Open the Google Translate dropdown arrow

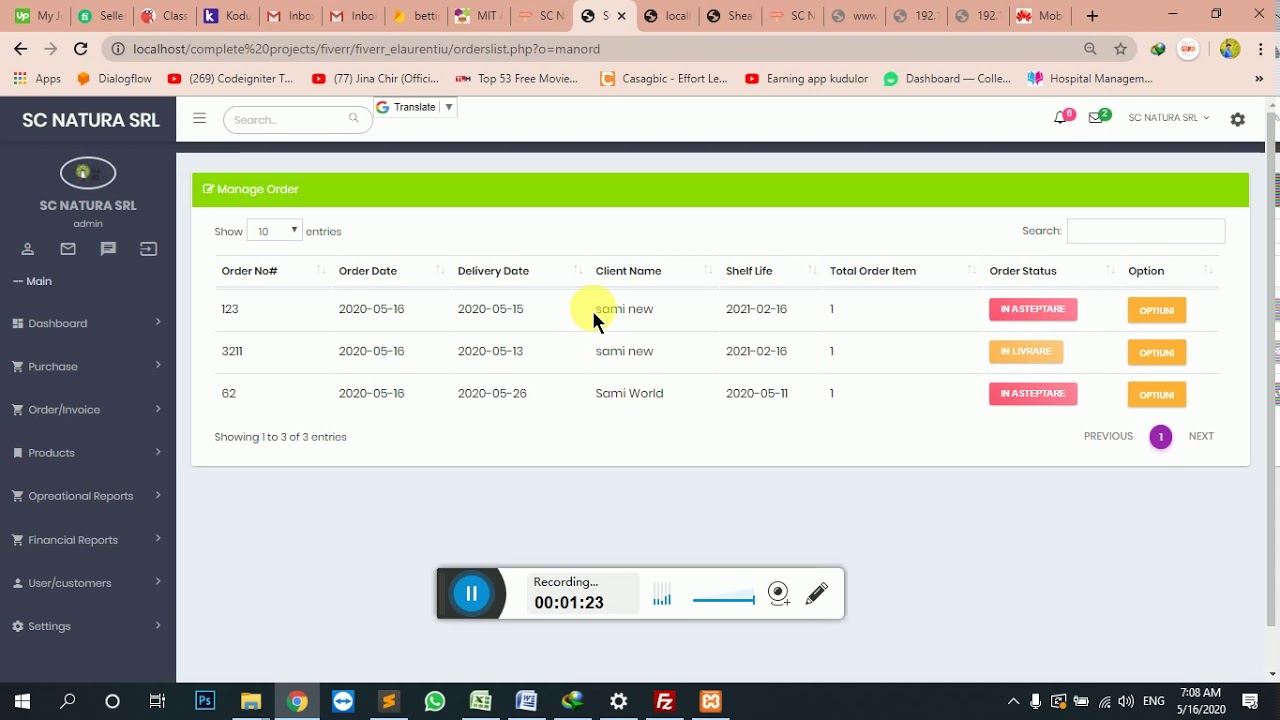449,107
